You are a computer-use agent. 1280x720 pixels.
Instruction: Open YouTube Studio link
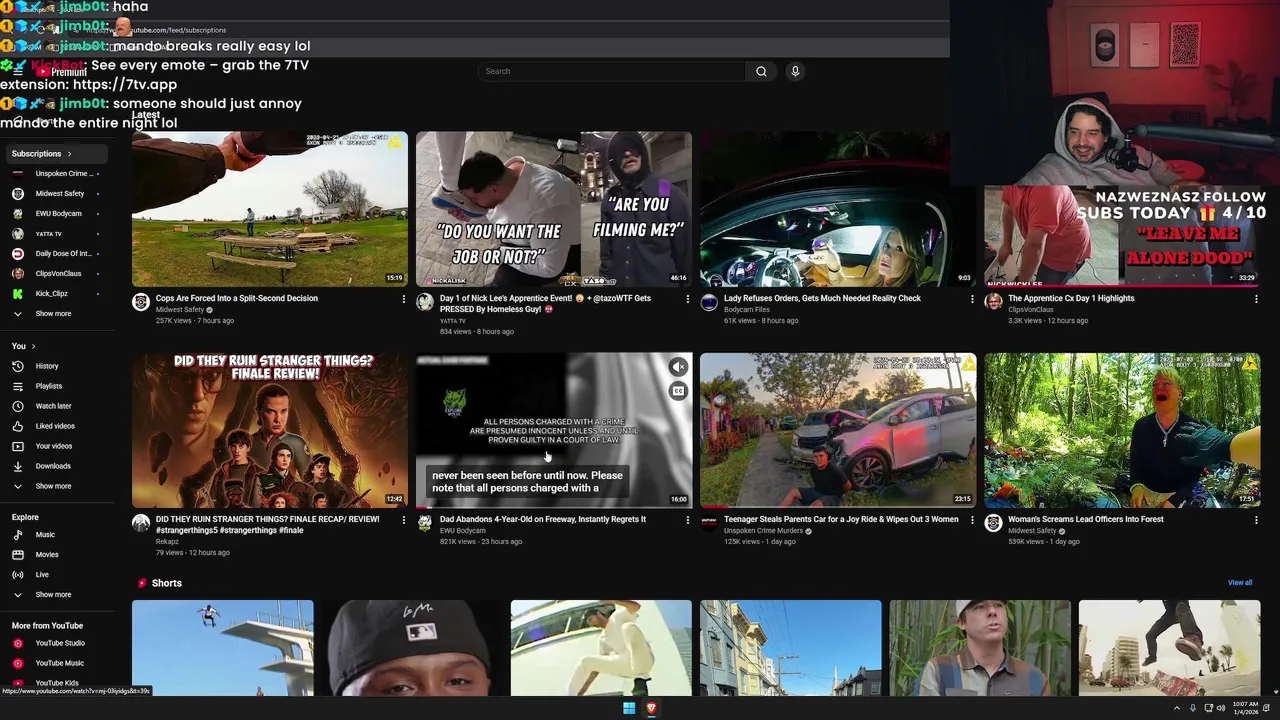pyautogui.click(x=60, y=643)
